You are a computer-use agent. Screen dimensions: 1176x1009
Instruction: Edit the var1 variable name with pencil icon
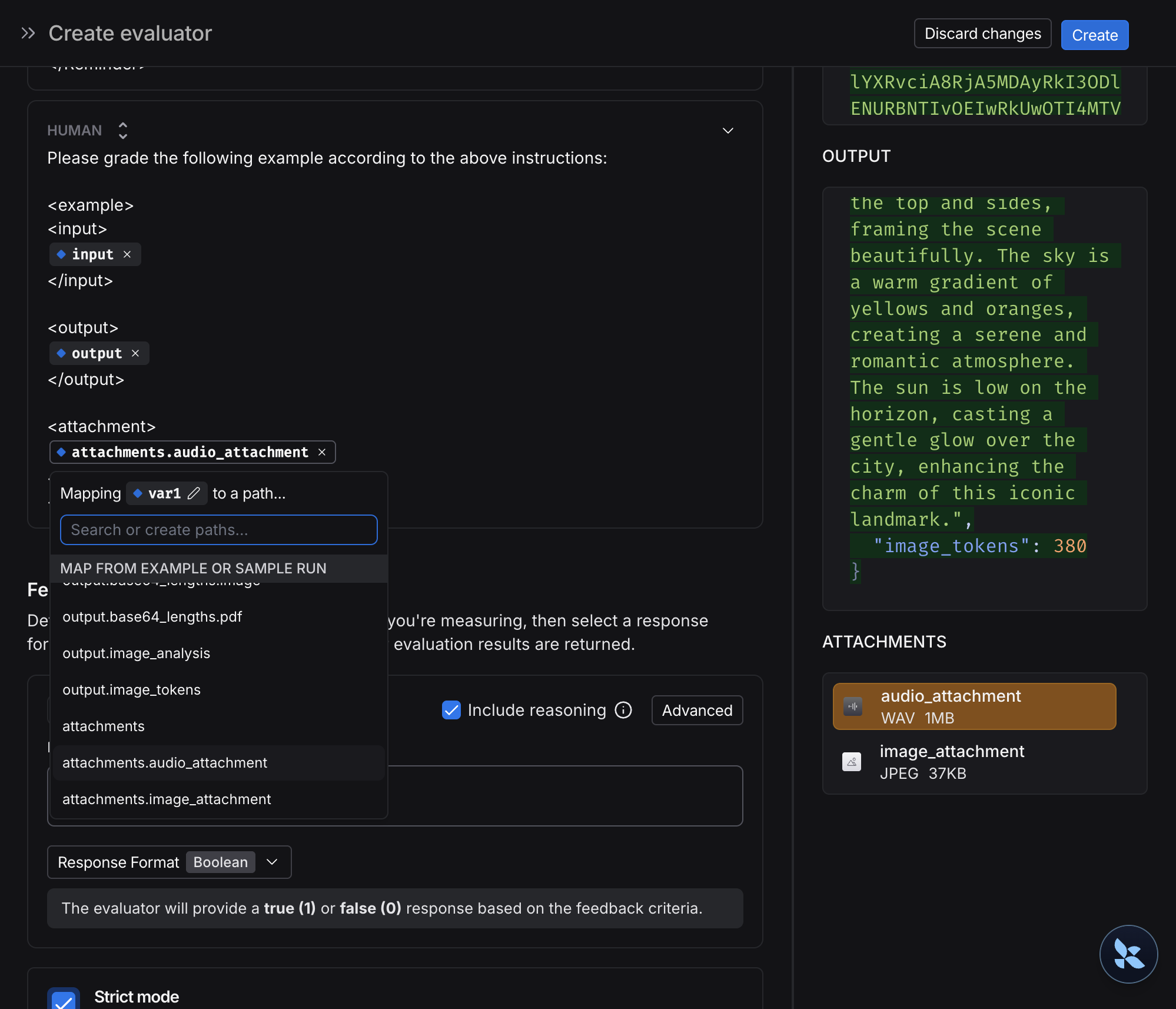(x=195, y=493)
